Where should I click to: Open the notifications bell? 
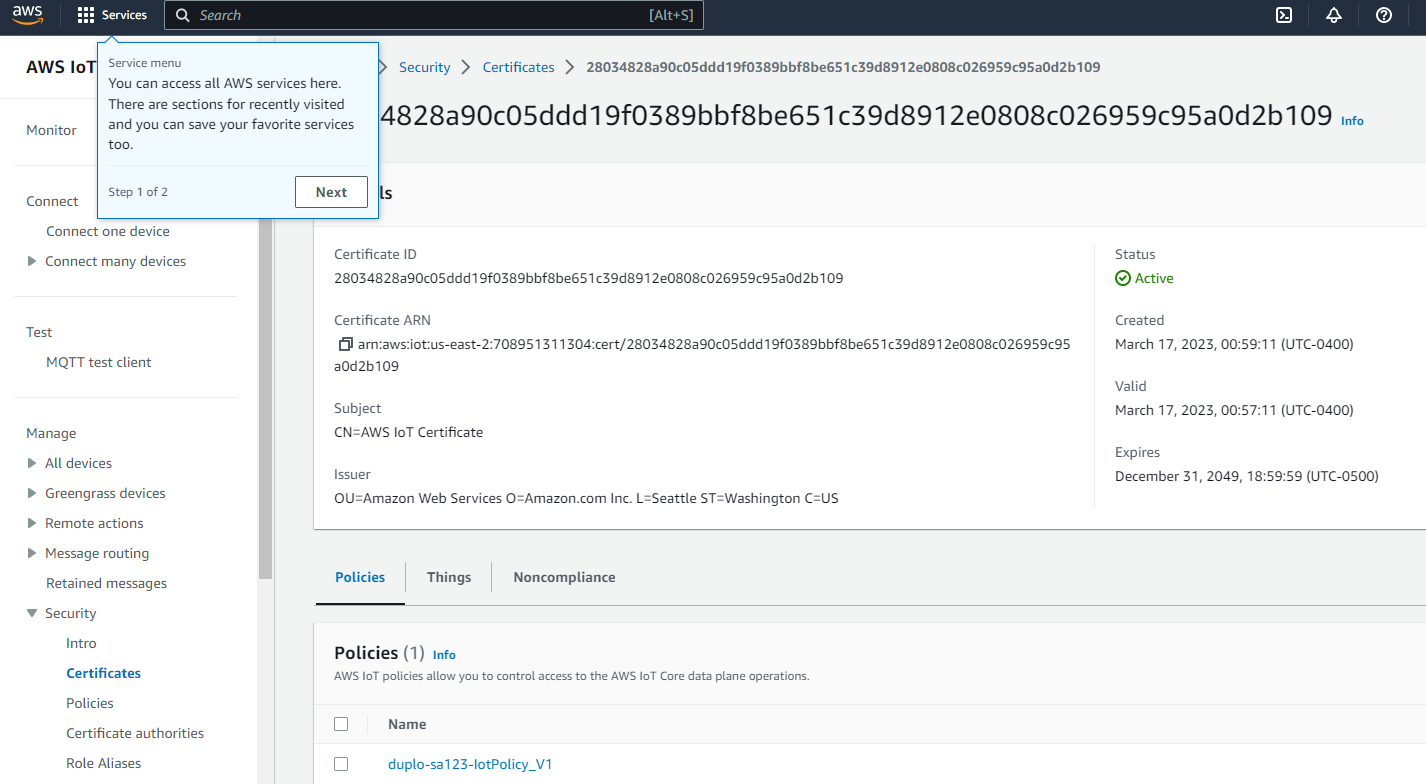[x=1334, y=15]
